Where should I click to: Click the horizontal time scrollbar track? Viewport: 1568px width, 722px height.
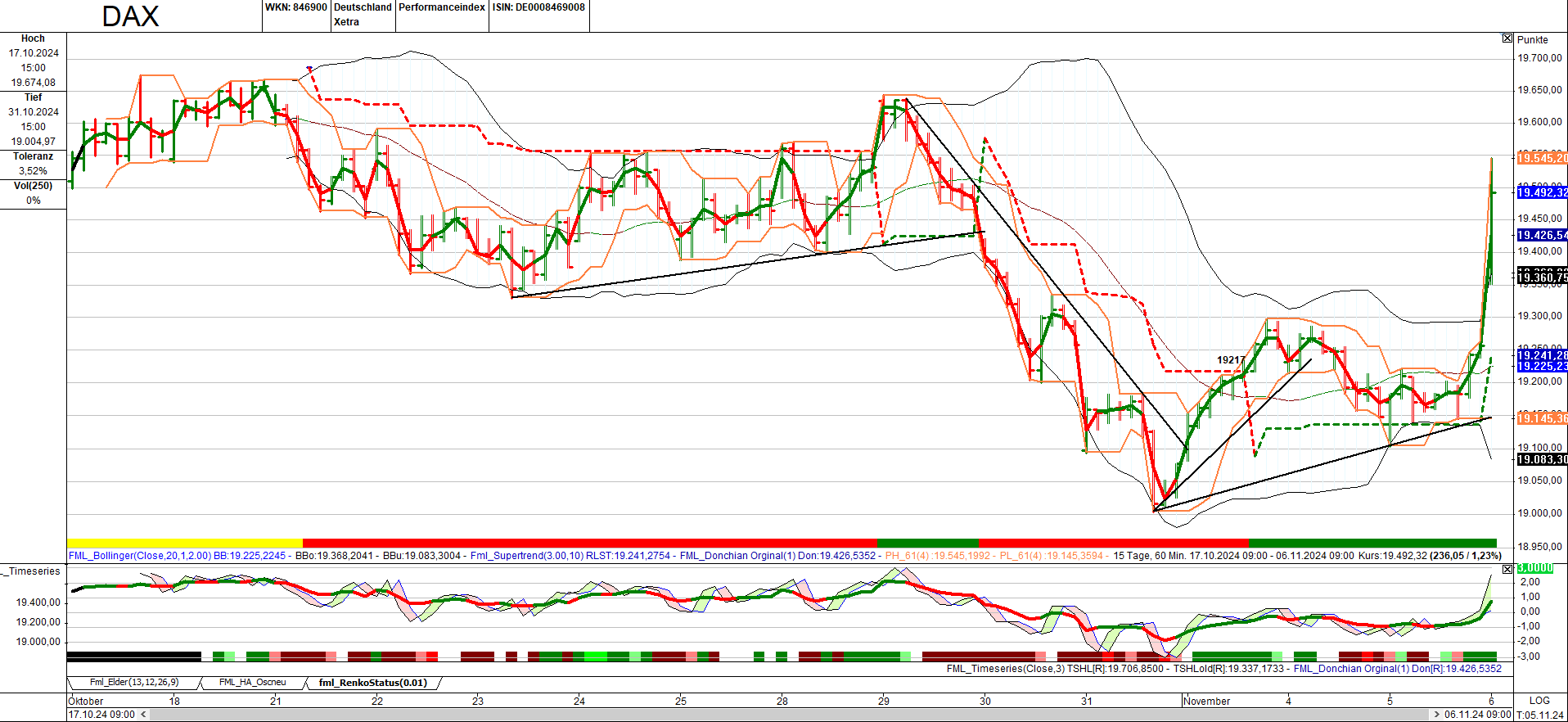point(786,715)
